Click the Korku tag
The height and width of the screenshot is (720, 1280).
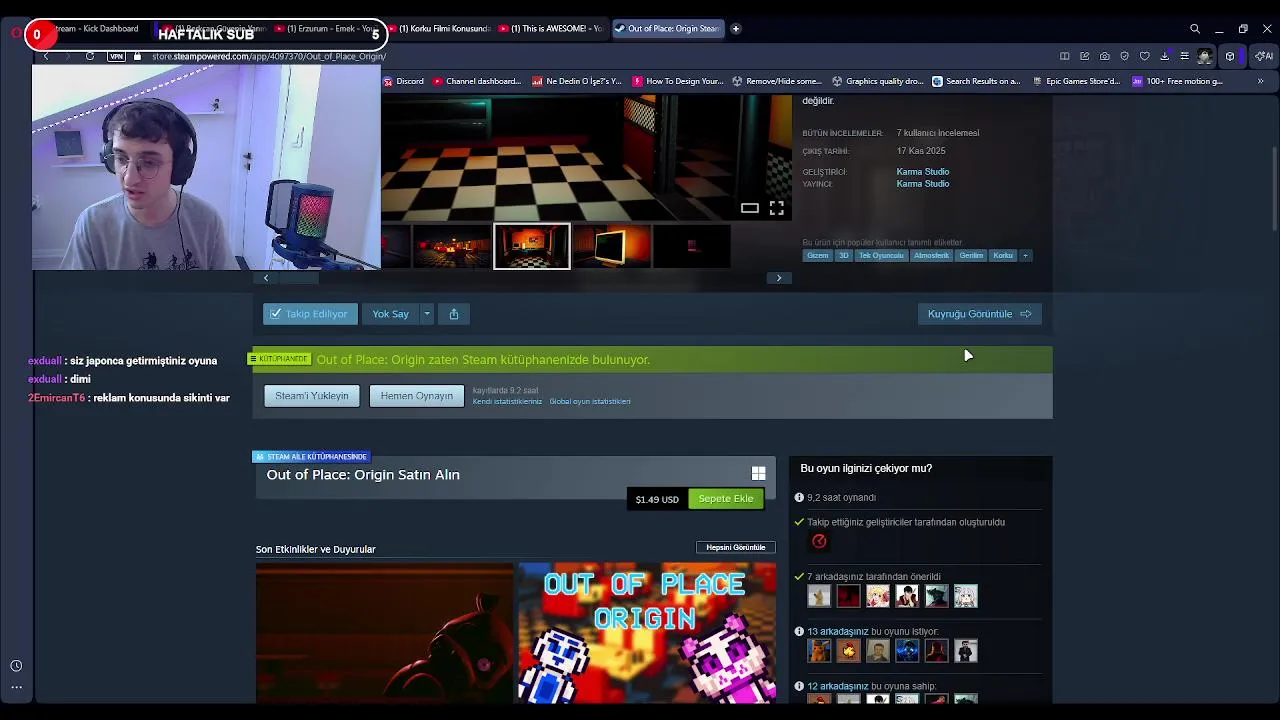(1003, 255)
